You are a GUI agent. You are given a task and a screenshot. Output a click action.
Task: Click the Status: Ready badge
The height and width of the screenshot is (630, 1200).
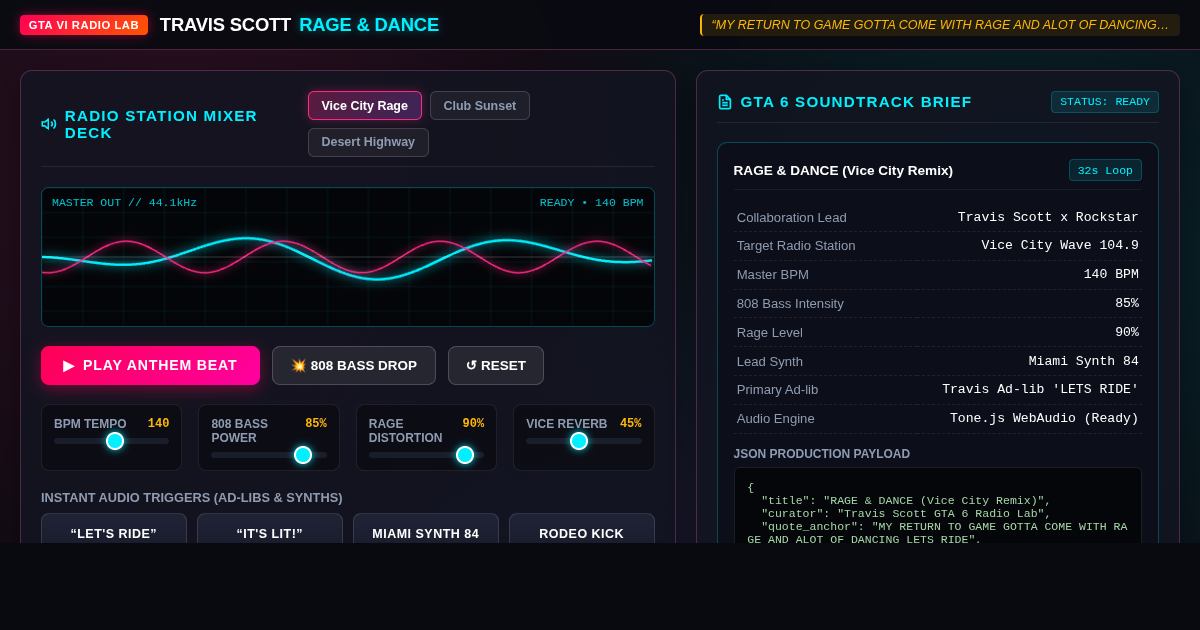click(1105, 102)
